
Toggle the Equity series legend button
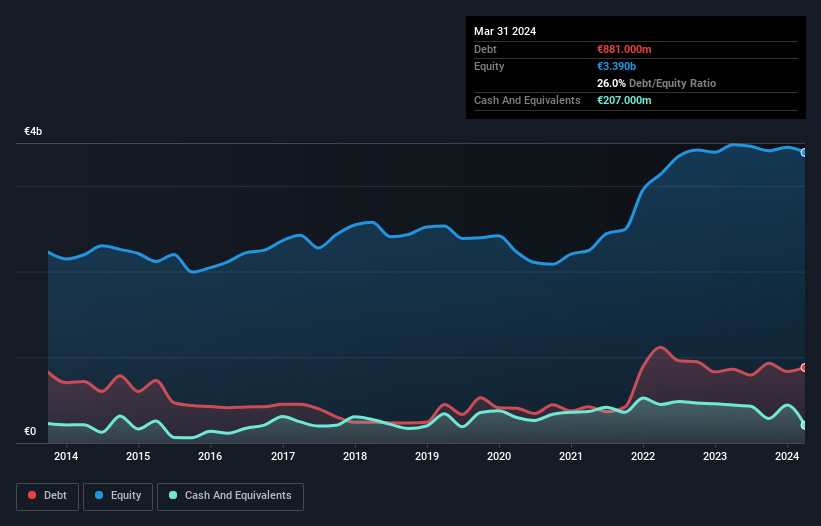pos(118,496)
